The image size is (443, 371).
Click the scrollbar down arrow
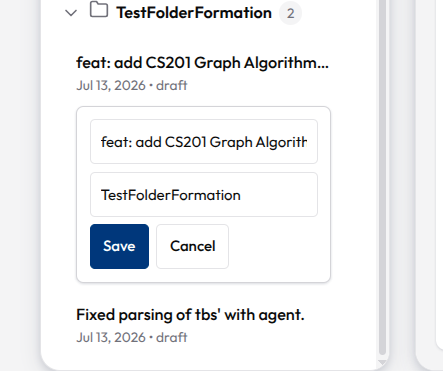coord(382,363)
